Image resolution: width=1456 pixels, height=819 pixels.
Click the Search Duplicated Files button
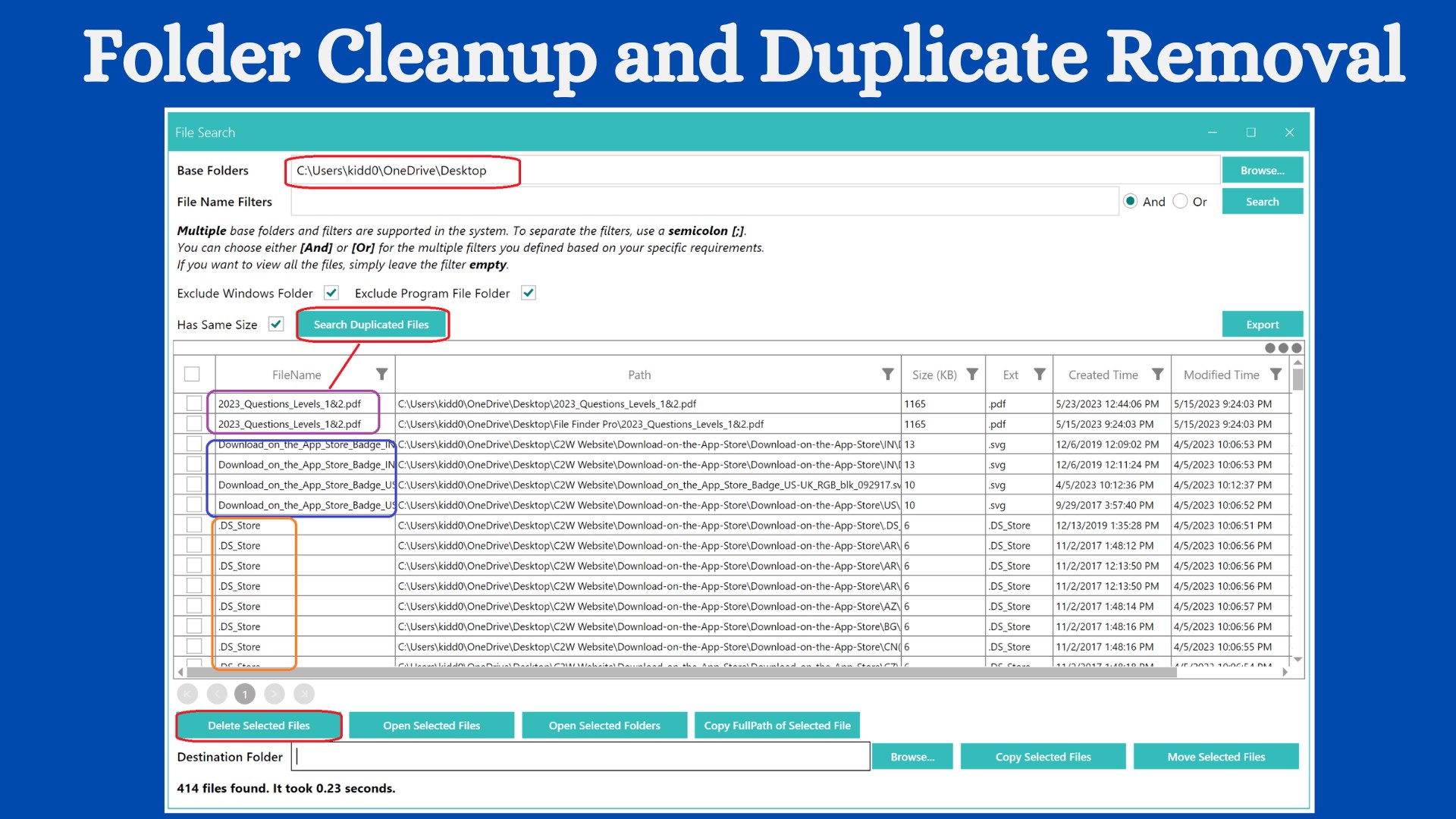point(372,325)
